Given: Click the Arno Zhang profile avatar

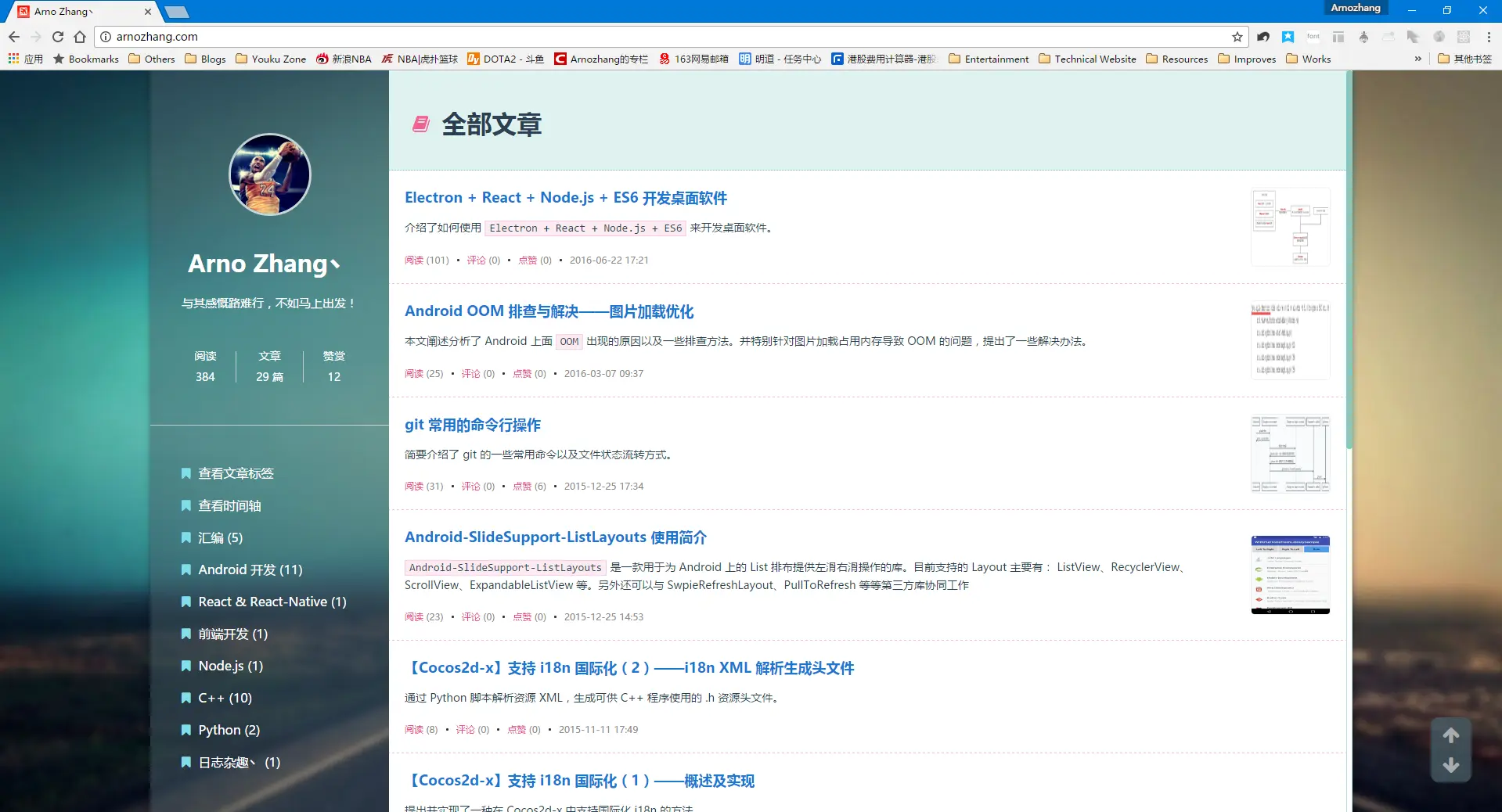Looking at the screenshot, I should (269, 174).
